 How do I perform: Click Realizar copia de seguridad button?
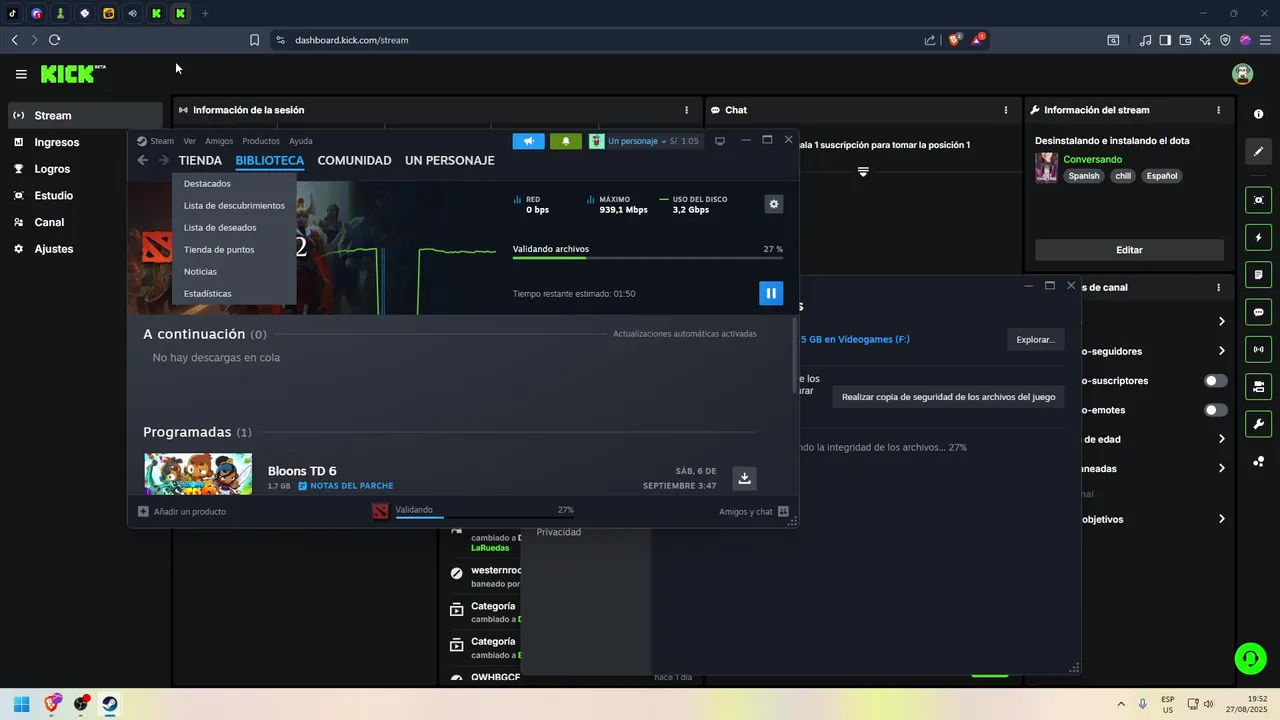948,397
